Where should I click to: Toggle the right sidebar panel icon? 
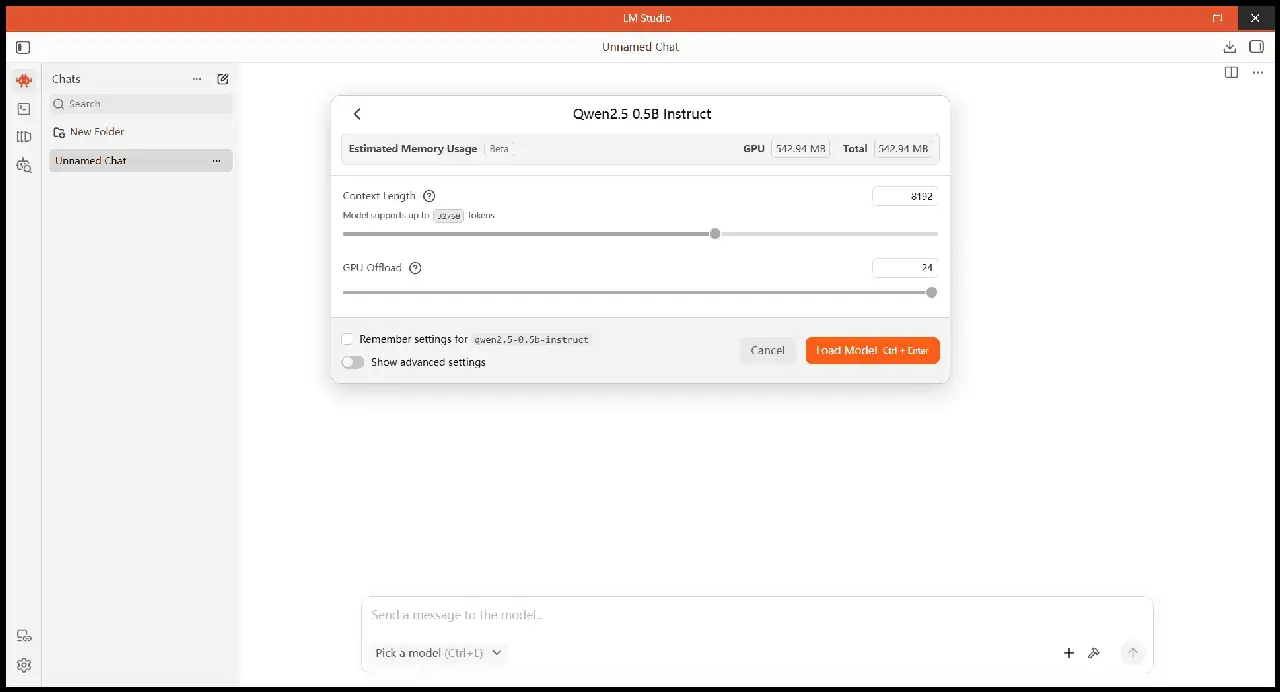1257,47
